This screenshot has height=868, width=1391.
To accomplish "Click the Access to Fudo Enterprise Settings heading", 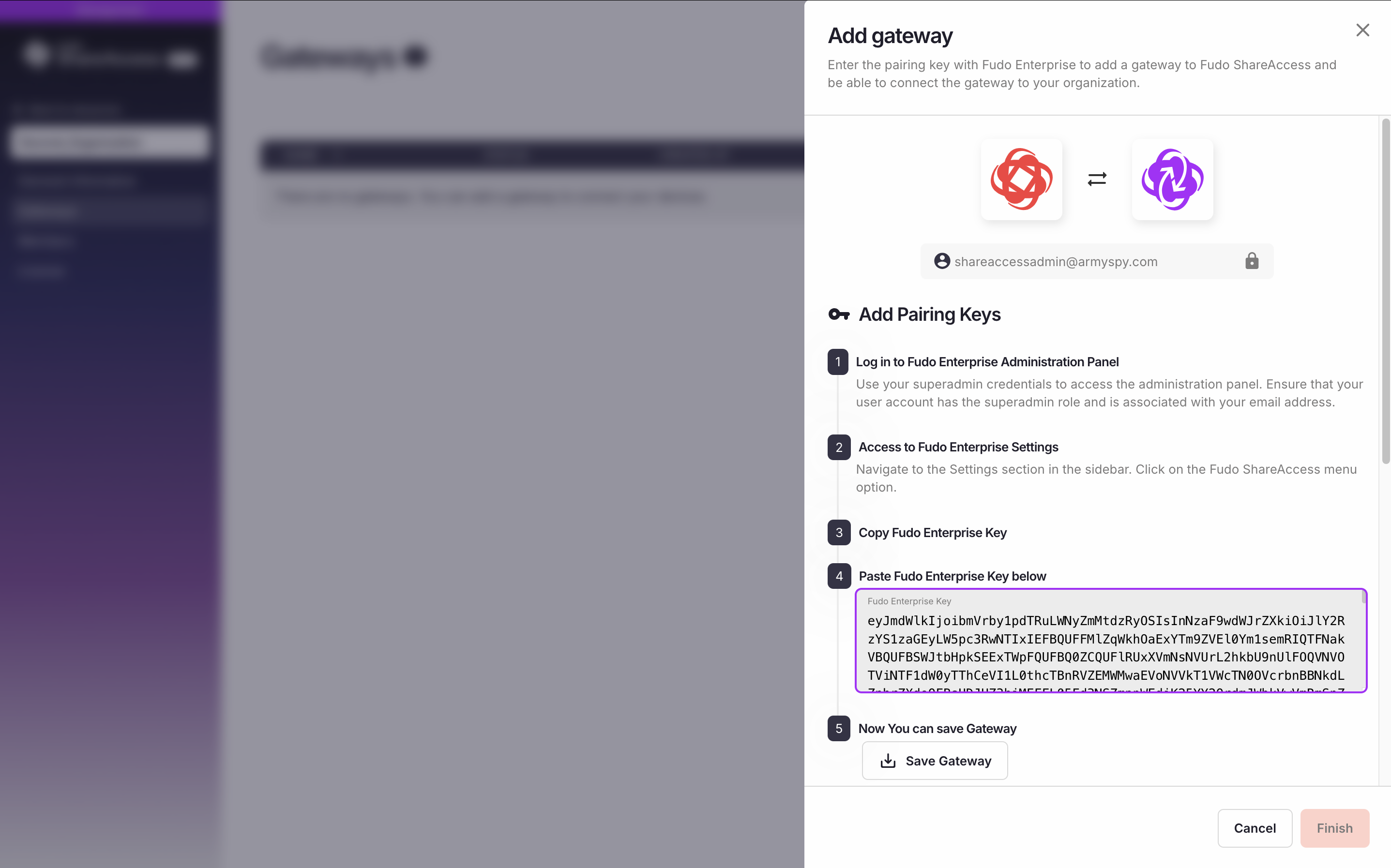I will coord(957,447).
